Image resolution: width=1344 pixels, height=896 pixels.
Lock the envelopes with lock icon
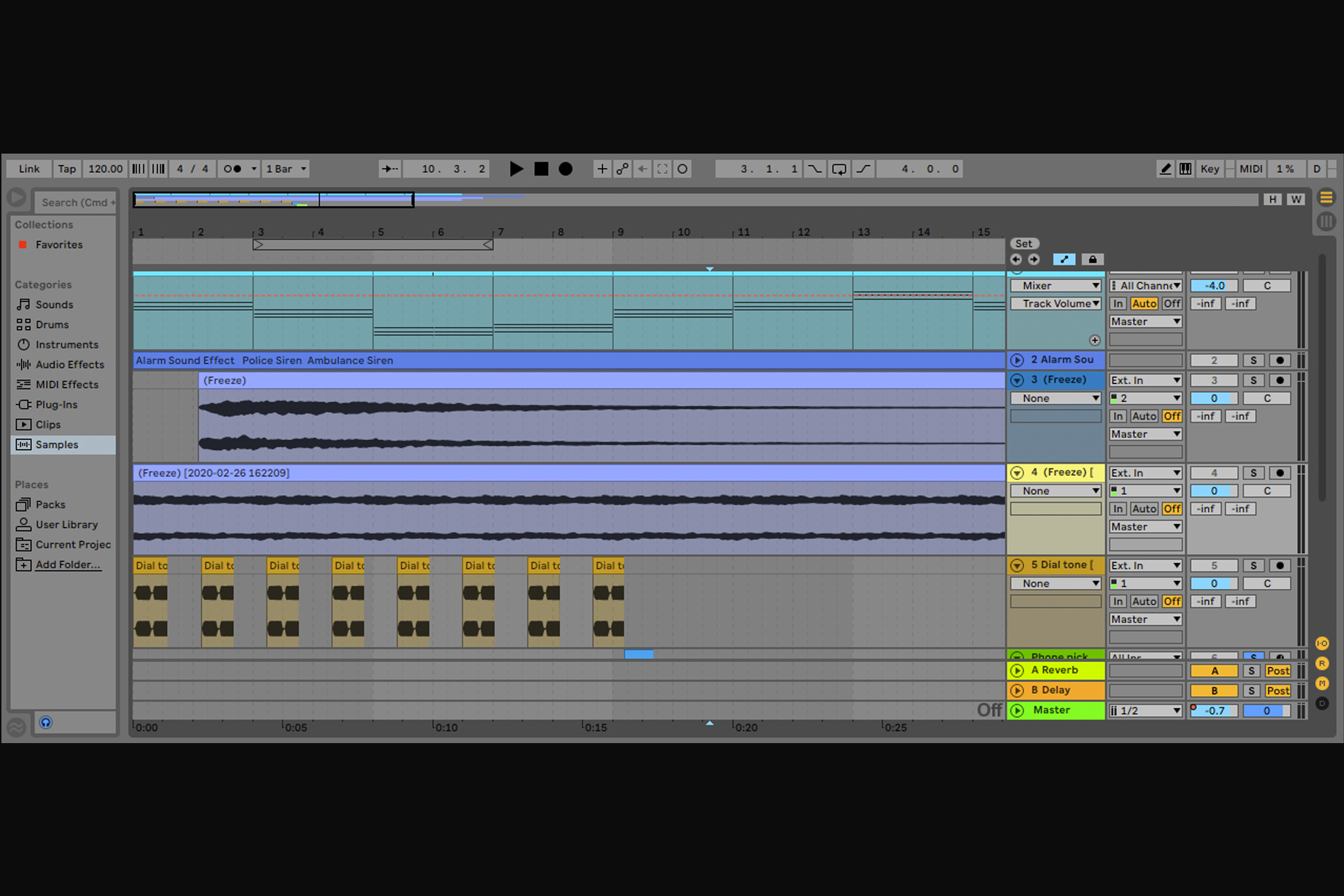tap(1092, 260)
